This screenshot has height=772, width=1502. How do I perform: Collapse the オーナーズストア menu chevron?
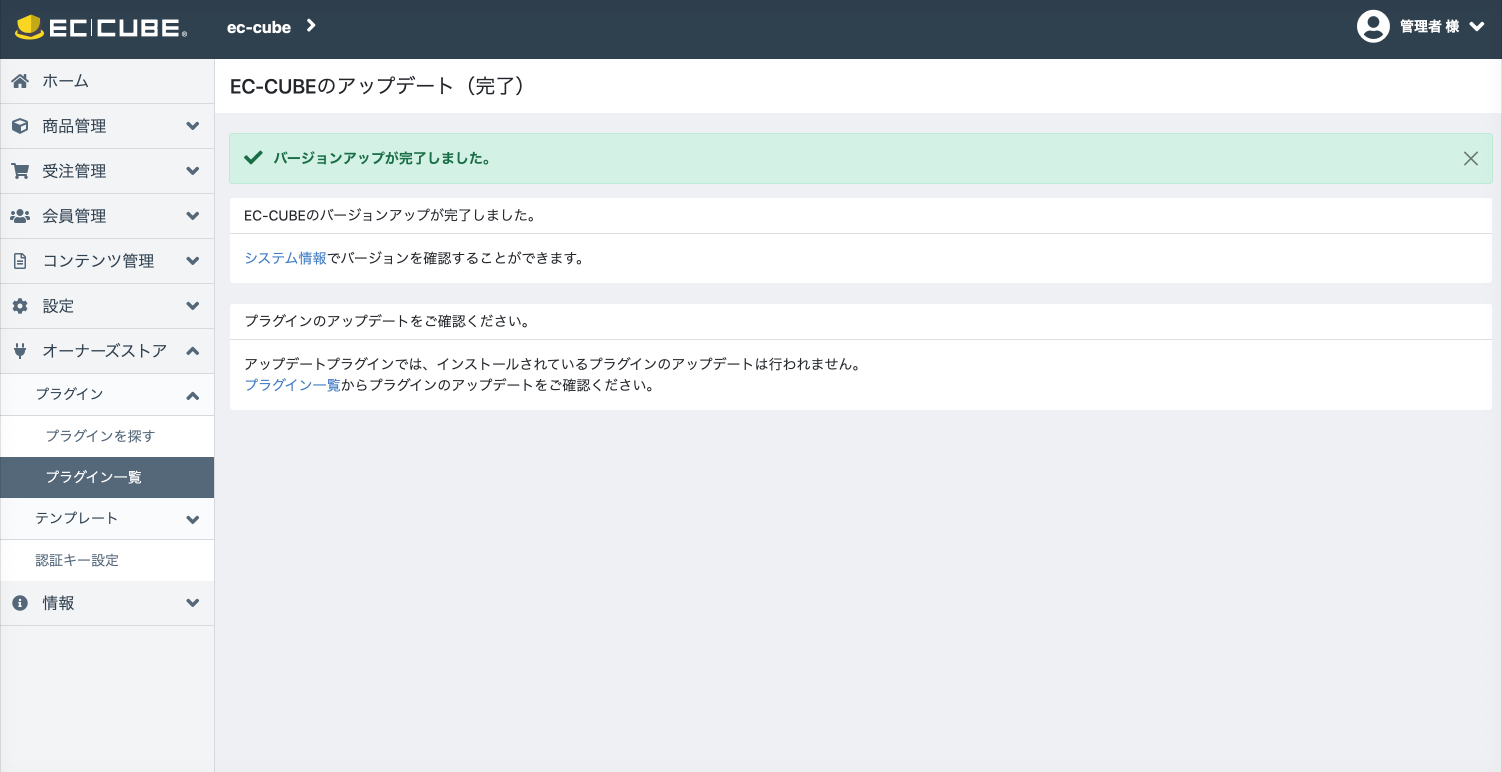point(193,351)
